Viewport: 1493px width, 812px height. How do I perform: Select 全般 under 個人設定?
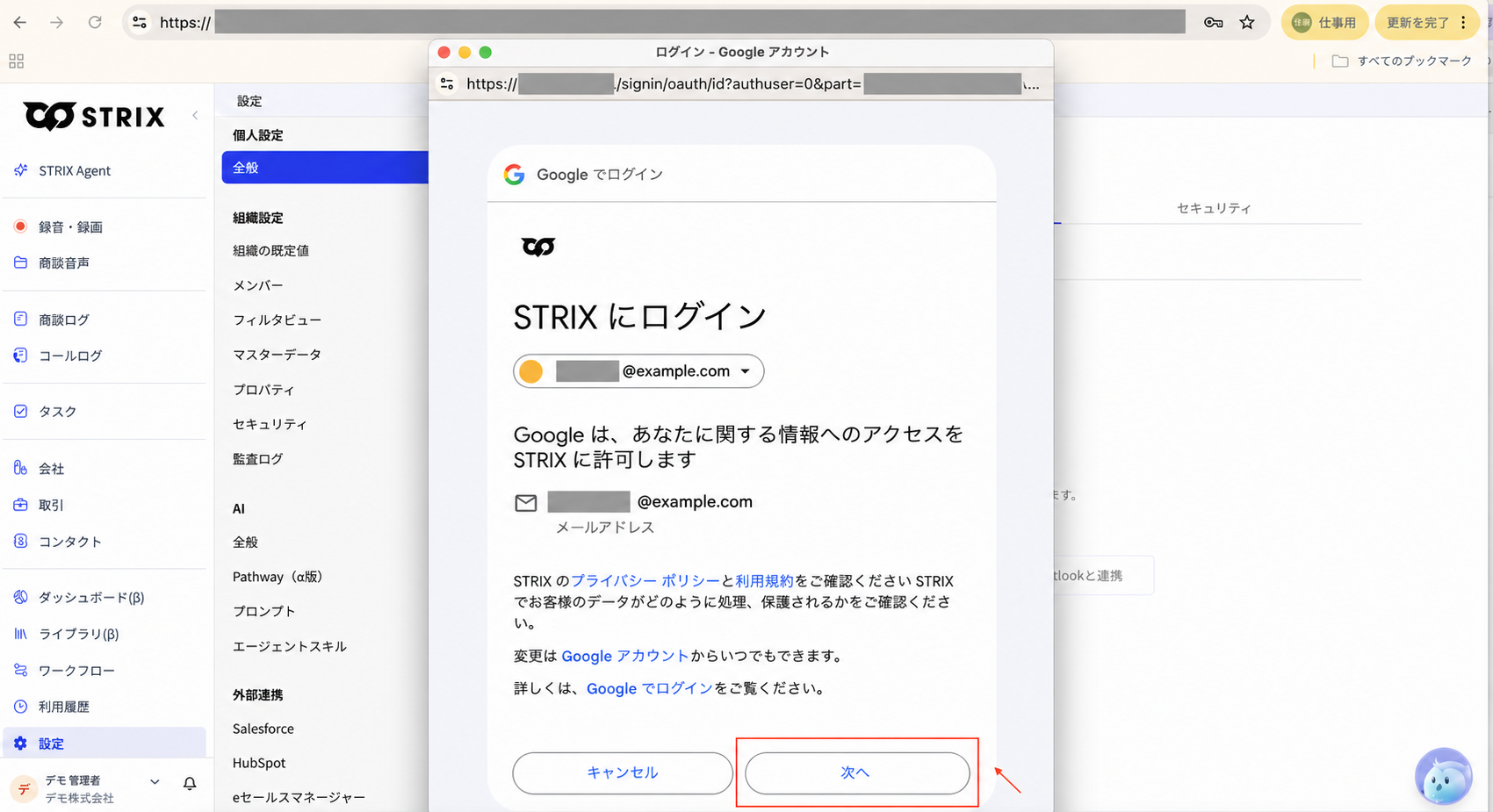[x=325, y=168]
